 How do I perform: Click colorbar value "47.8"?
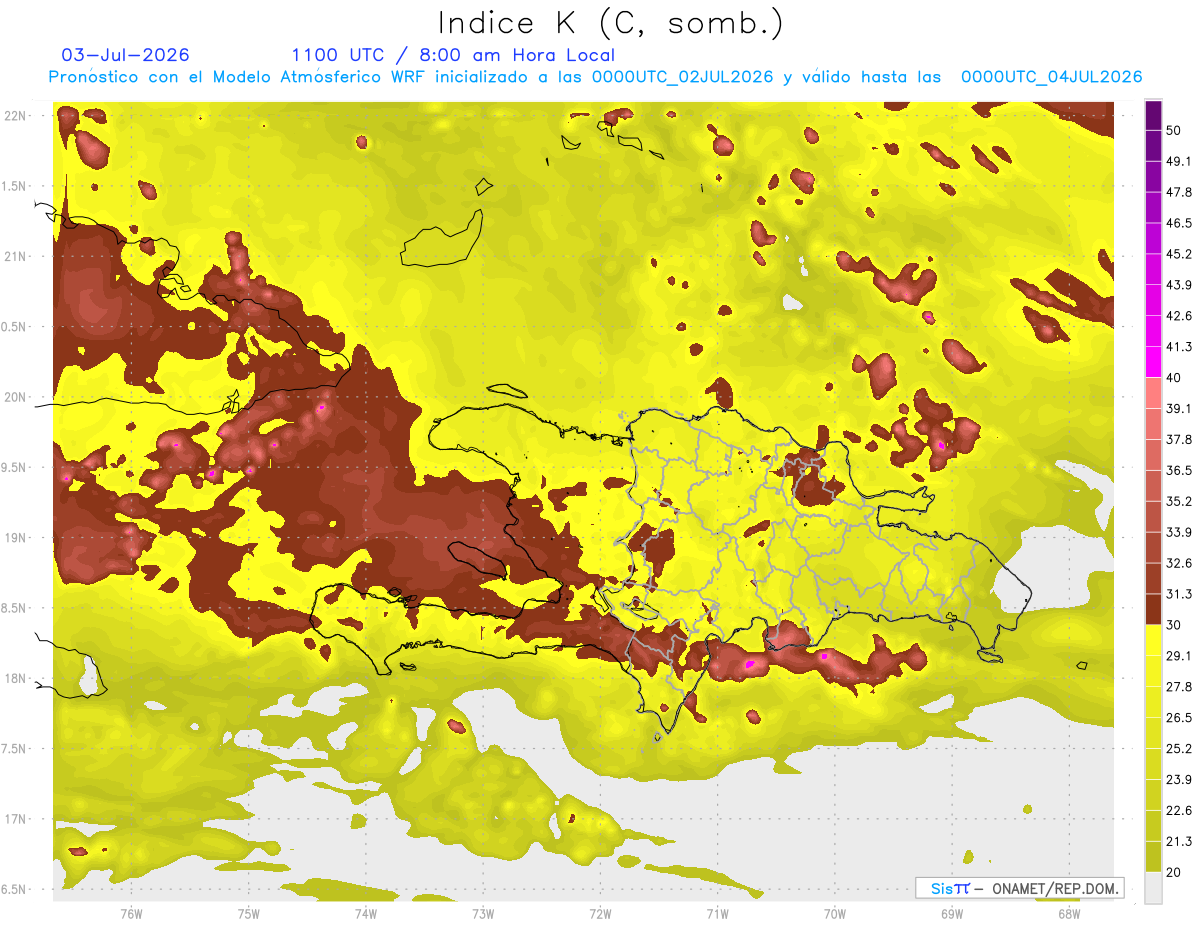point(1179,192)
